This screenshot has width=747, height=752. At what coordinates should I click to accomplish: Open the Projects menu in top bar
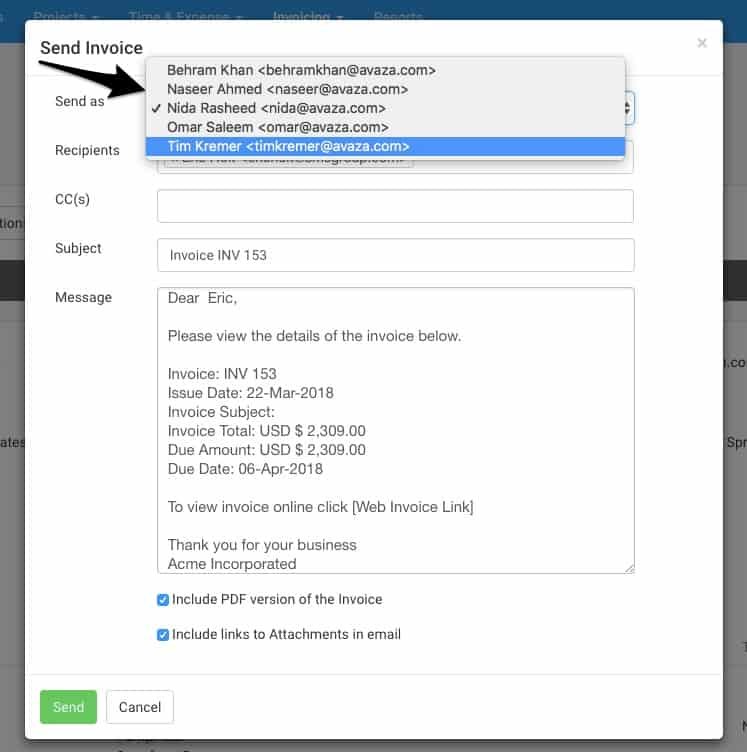(x=66, y=17)
